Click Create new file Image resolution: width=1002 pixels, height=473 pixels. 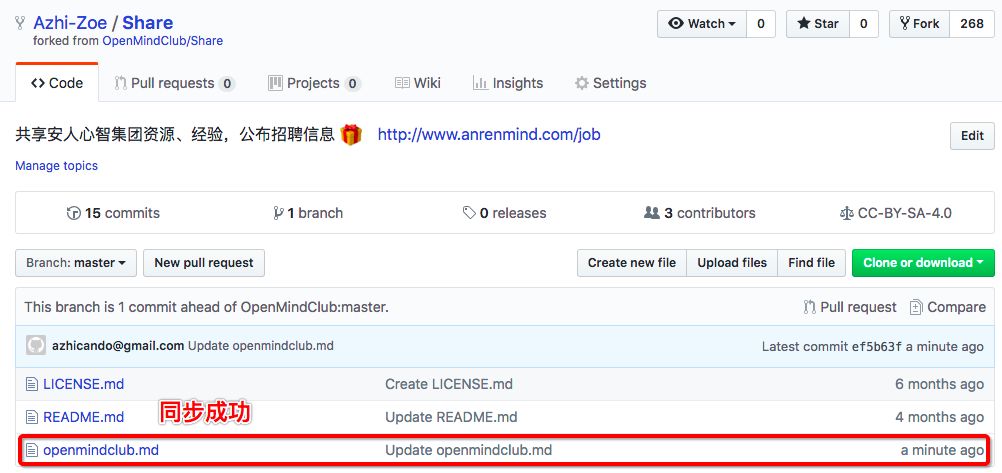(632, 263)
